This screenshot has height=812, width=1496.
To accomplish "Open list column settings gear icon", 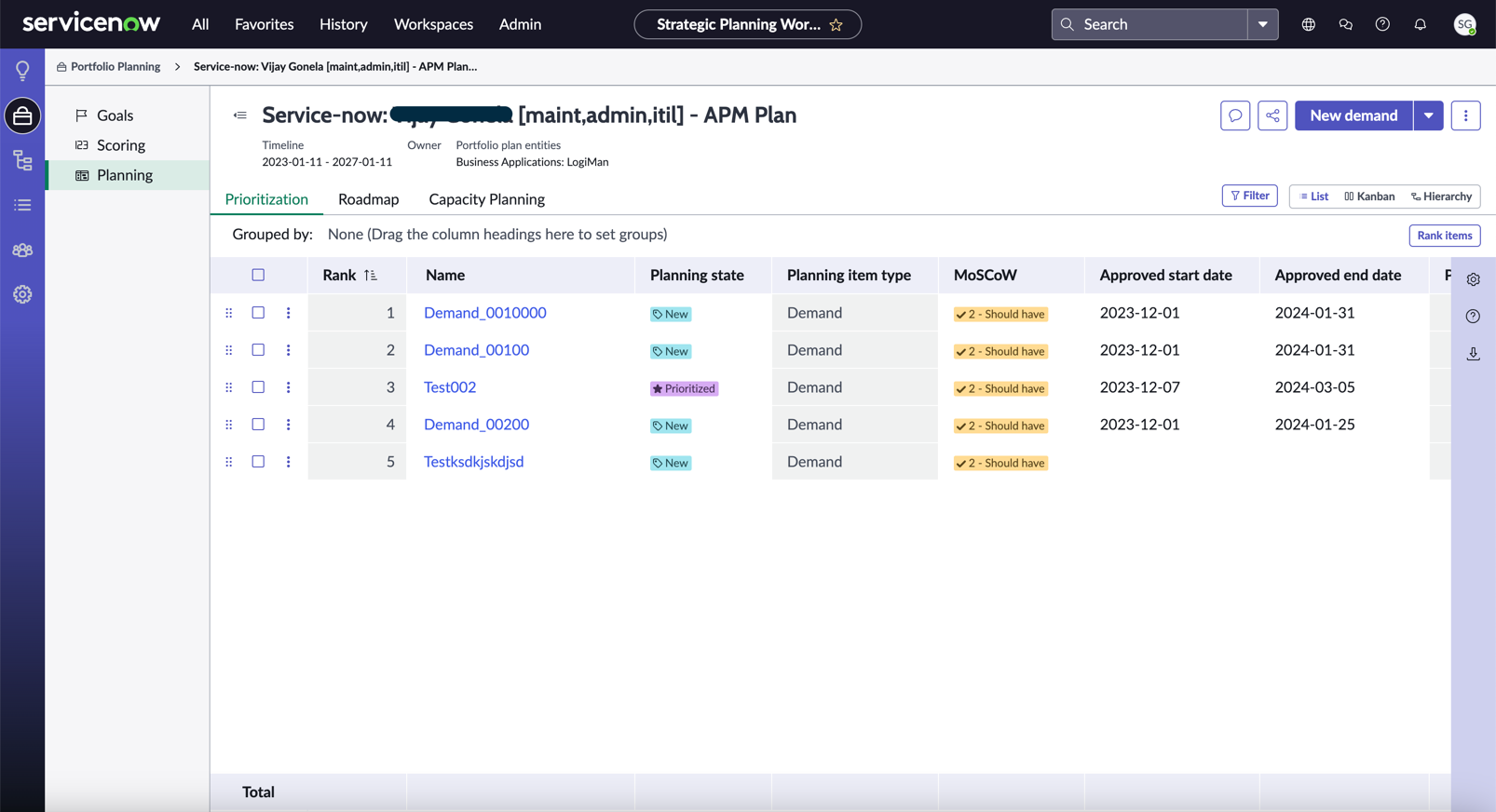I will click(1474, 279).
